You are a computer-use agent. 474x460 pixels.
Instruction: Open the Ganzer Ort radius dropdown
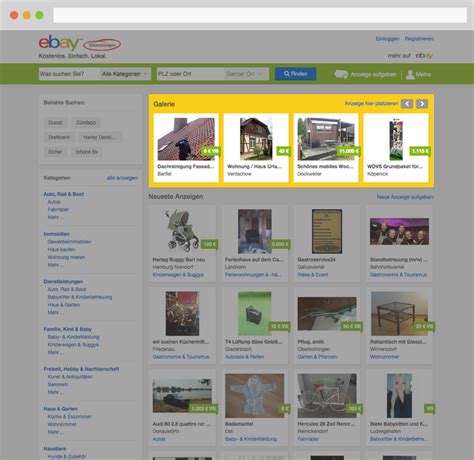point(246,74)
